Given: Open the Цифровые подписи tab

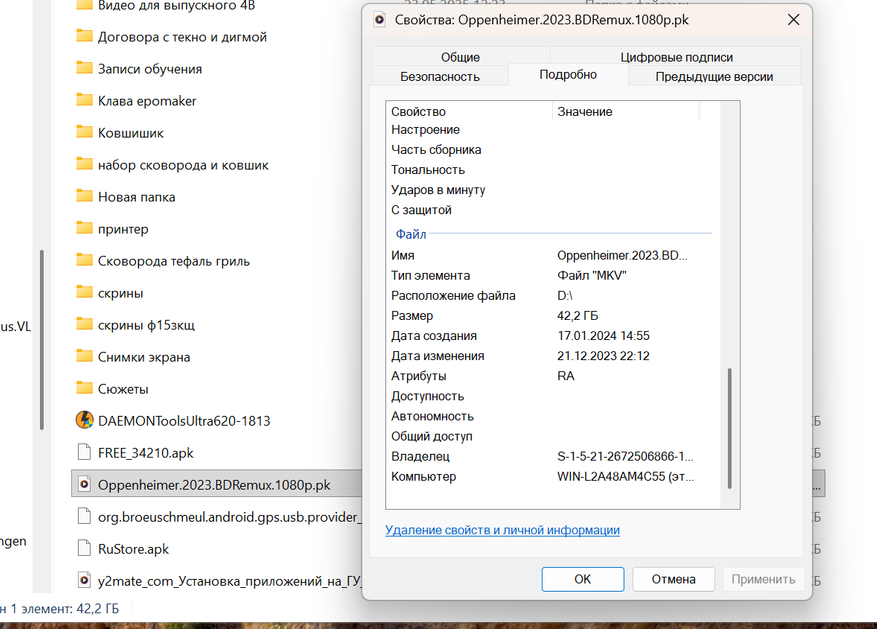Looking at the screenshot, I should [x=676, y=57].
